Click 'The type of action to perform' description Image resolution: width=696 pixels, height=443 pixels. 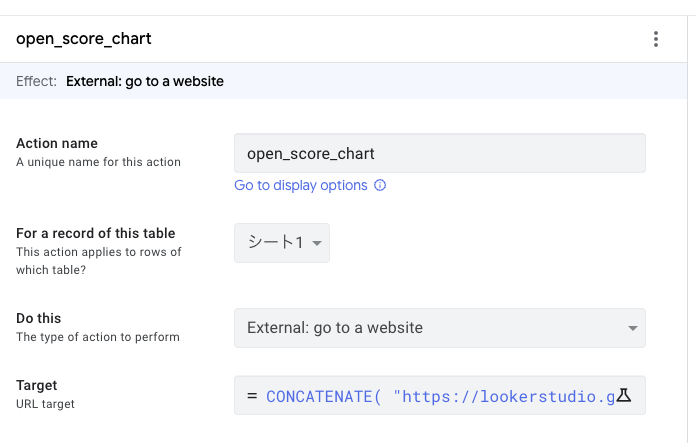[98, 337]
